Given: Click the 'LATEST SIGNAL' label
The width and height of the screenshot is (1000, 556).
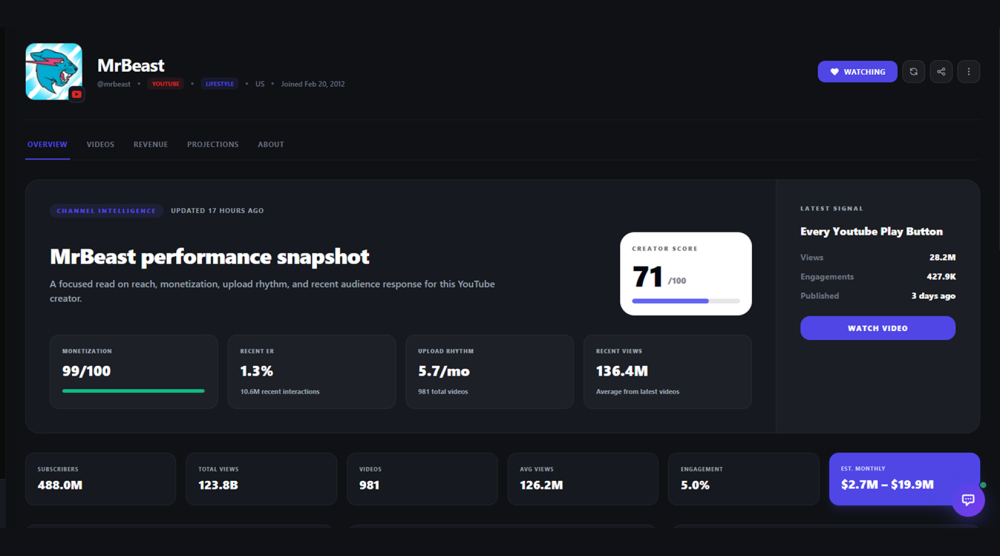Looking at the screenshot, I should coord(832,208).
